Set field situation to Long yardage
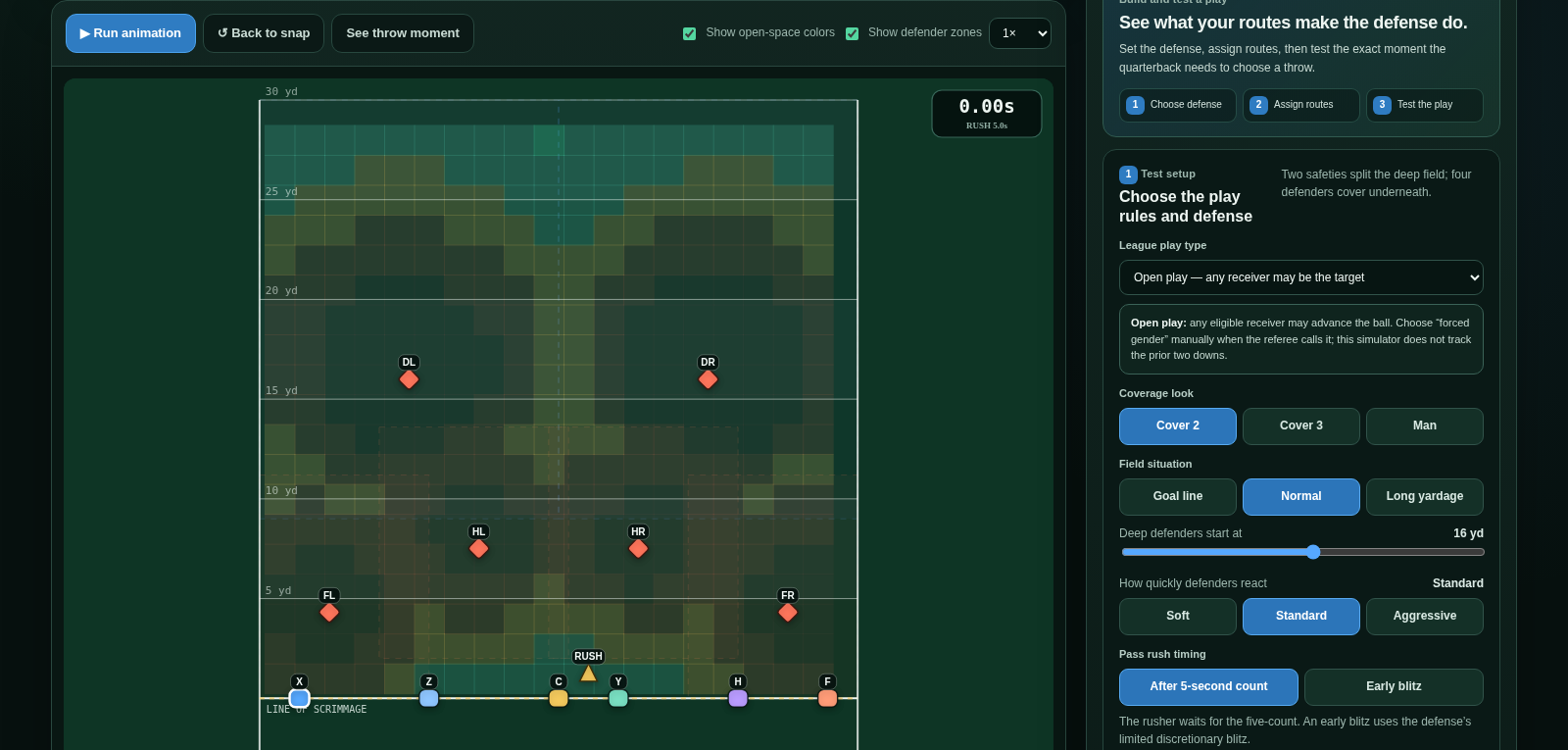Screen dimensions: 1568x750 [x=1425, y=497]
